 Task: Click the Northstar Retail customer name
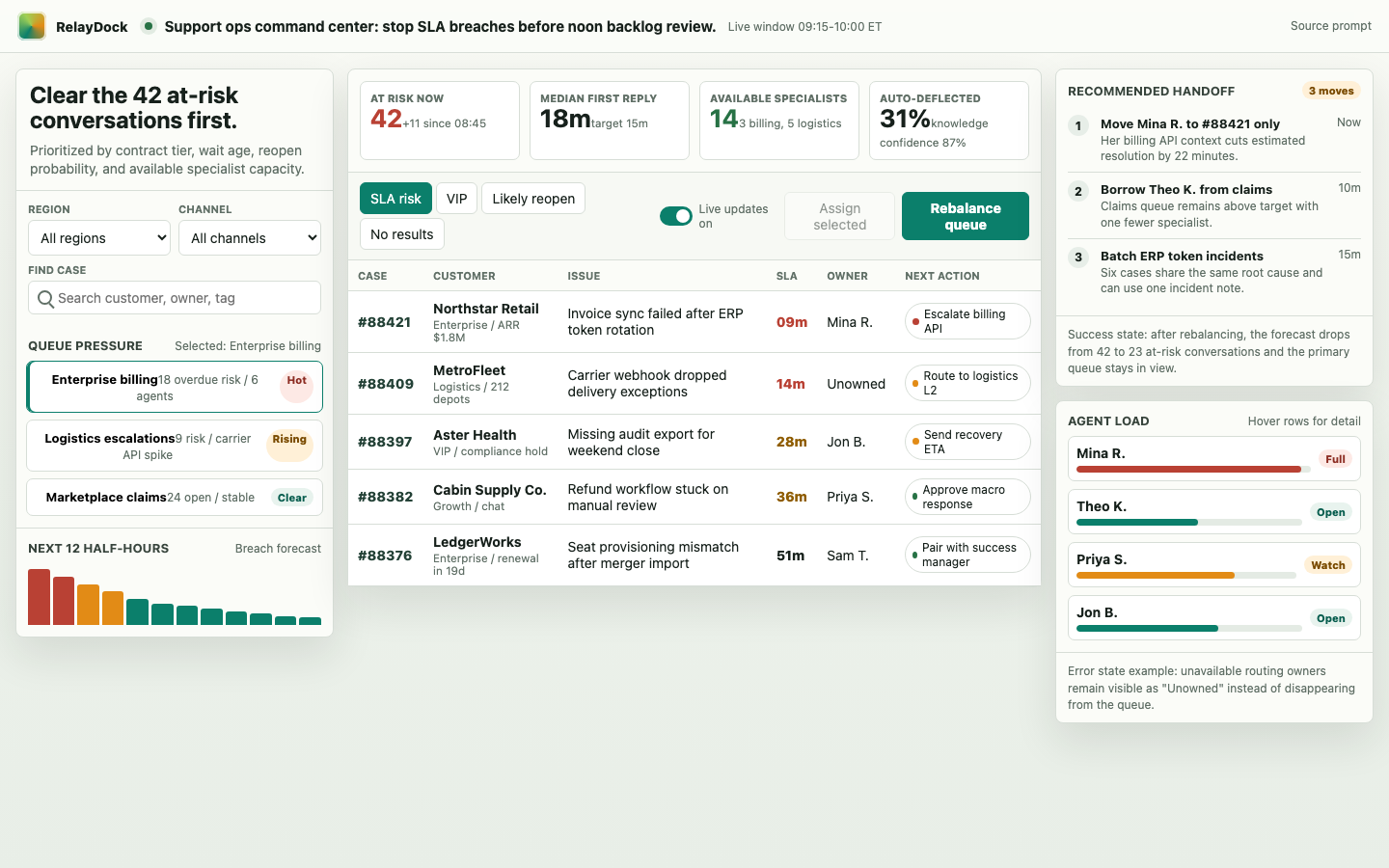pyautogui.click(x=486, y=309)
